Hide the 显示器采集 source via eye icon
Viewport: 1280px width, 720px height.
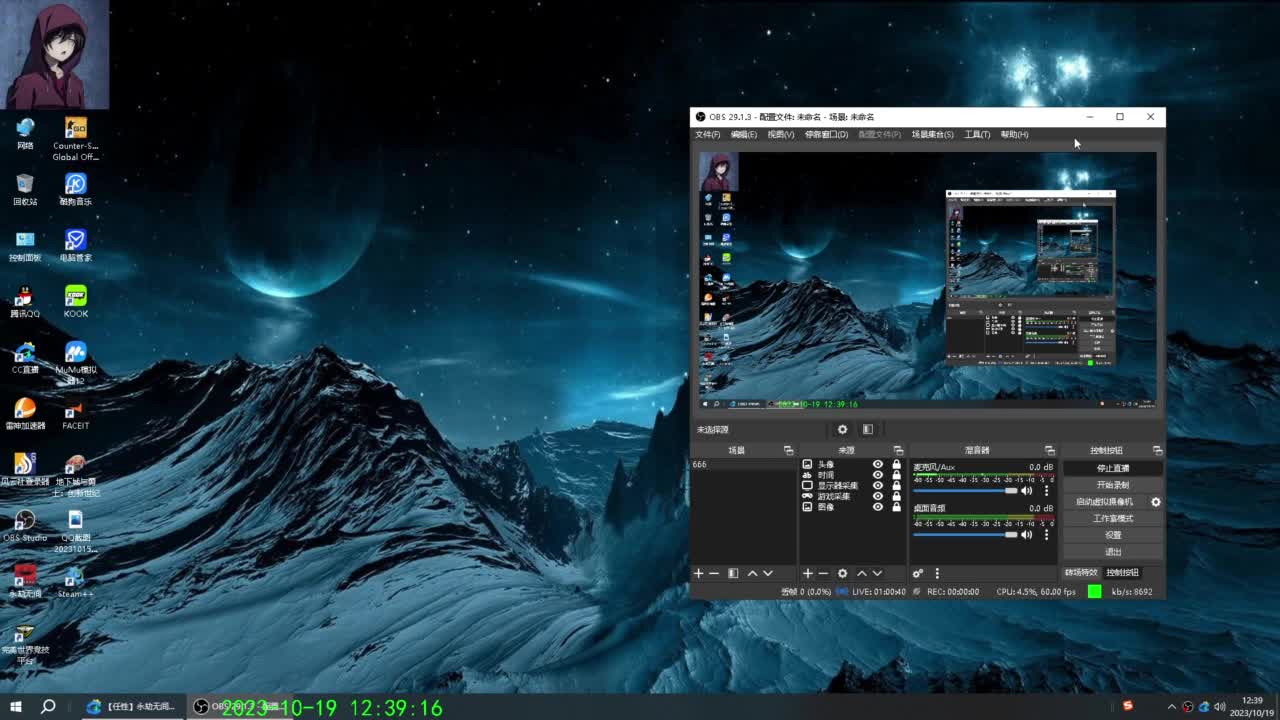click(878, 486)
